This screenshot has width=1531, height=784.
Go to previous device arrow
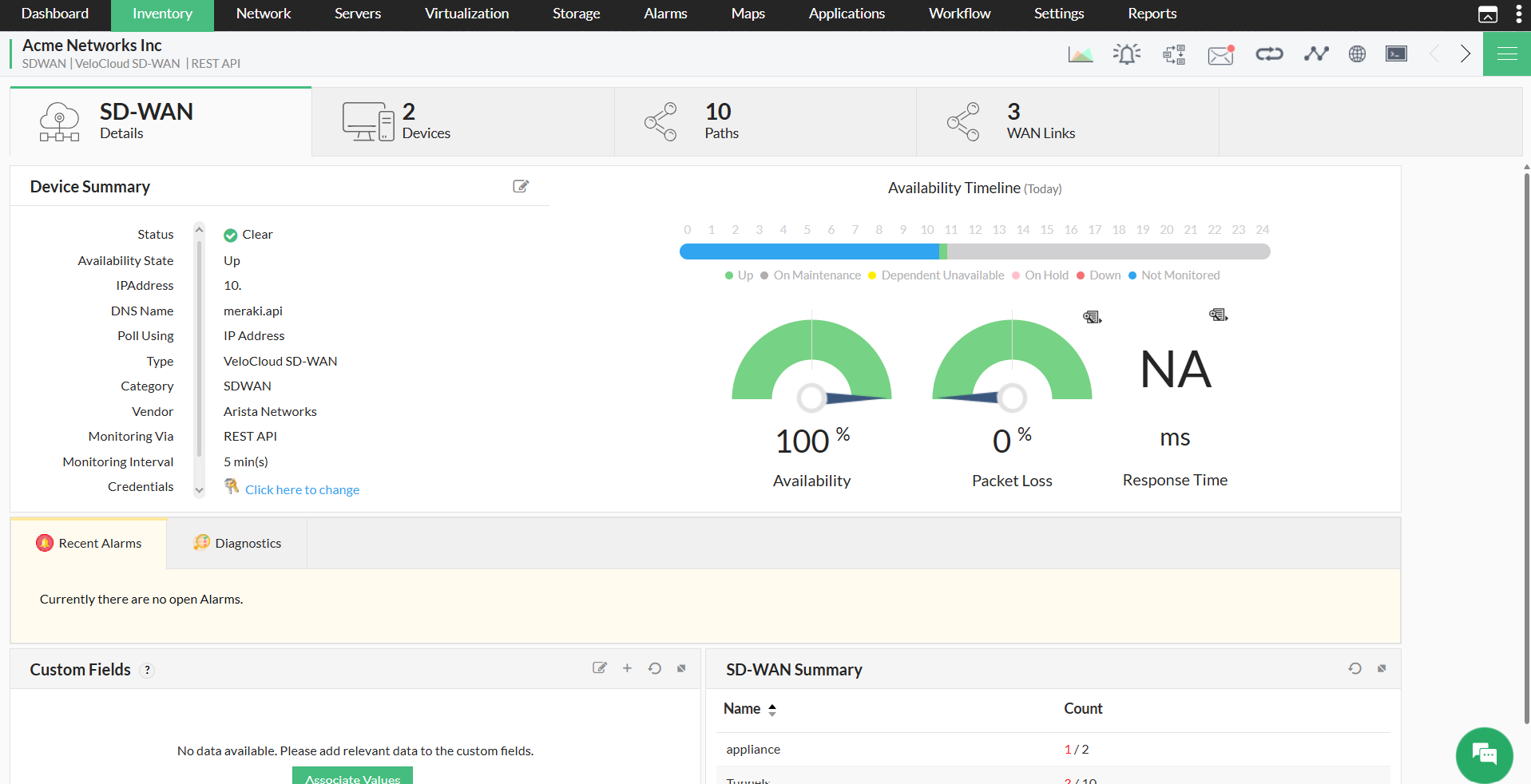1434,53
